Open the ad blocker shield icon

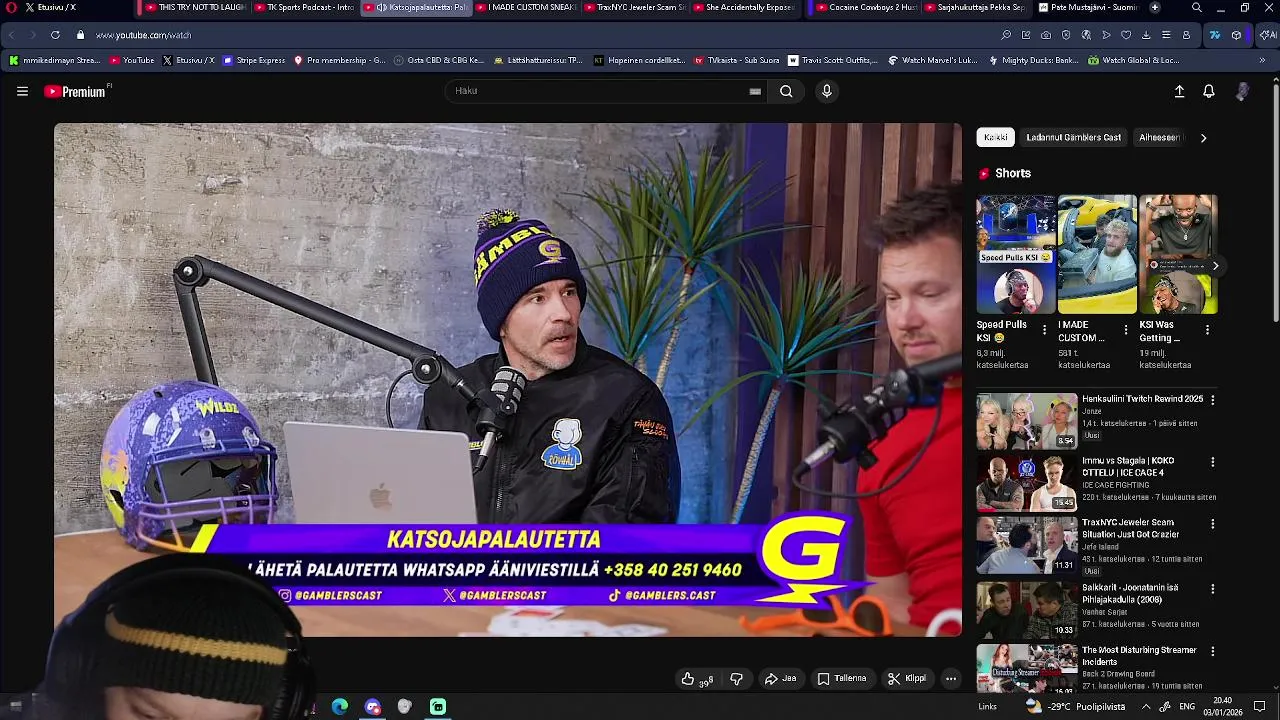1066,35
